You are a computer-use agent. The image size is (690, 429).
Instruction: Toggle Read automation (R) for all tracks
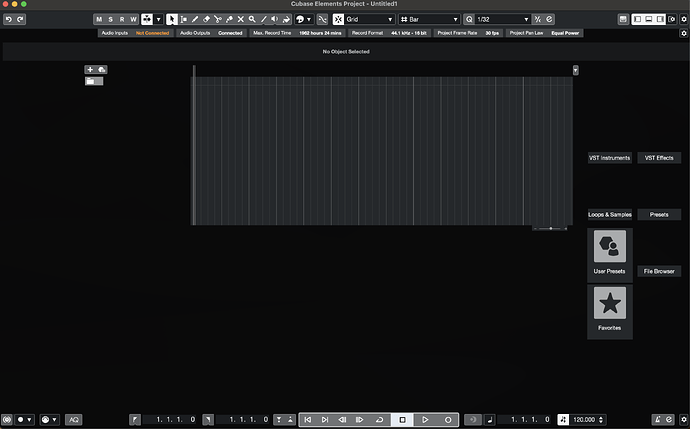[122, 19]
